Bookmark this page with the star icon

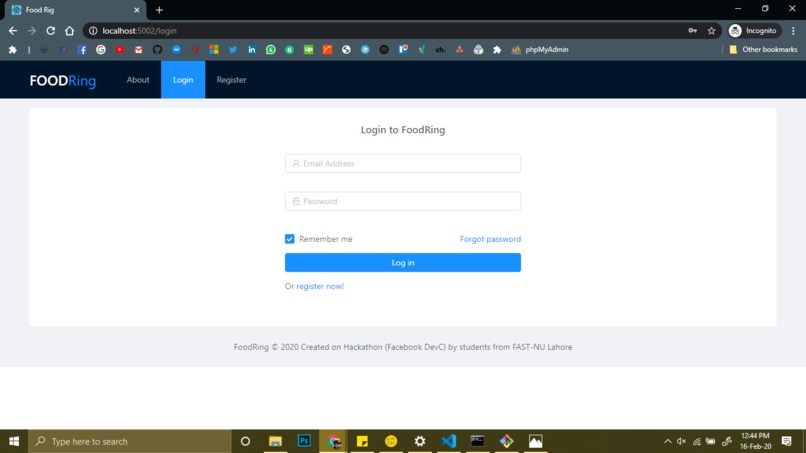(x=711, y=31)
